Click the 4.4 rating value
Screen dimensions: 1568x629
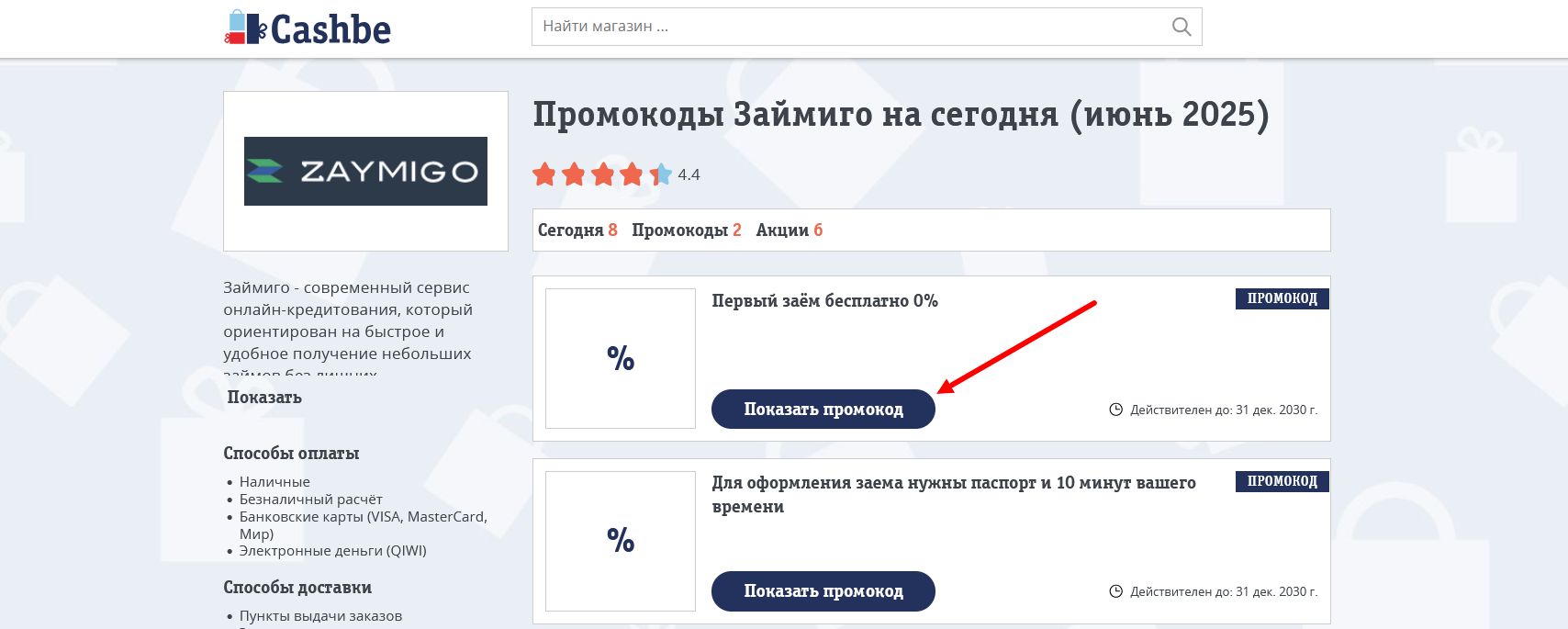[x=689, y=174]
